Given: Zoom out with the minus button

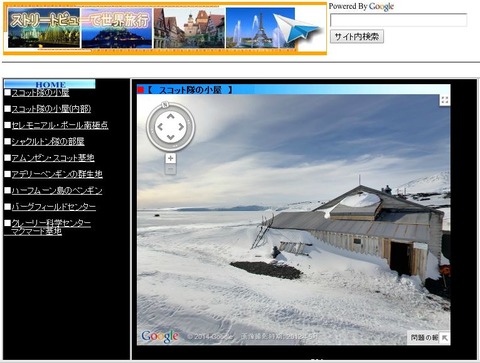Looking at the screenshot, I should (x=171, y=169).
